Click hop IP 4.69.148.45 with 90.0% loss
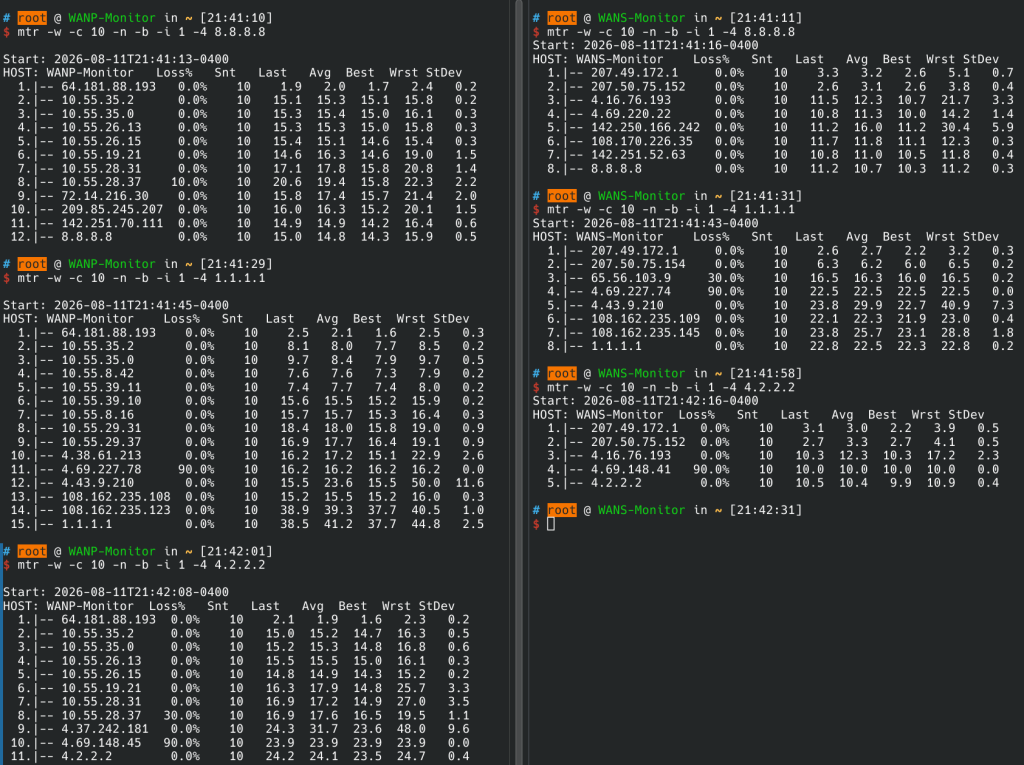The width and height of the screenshot is (1024, 765). (101, 743)
